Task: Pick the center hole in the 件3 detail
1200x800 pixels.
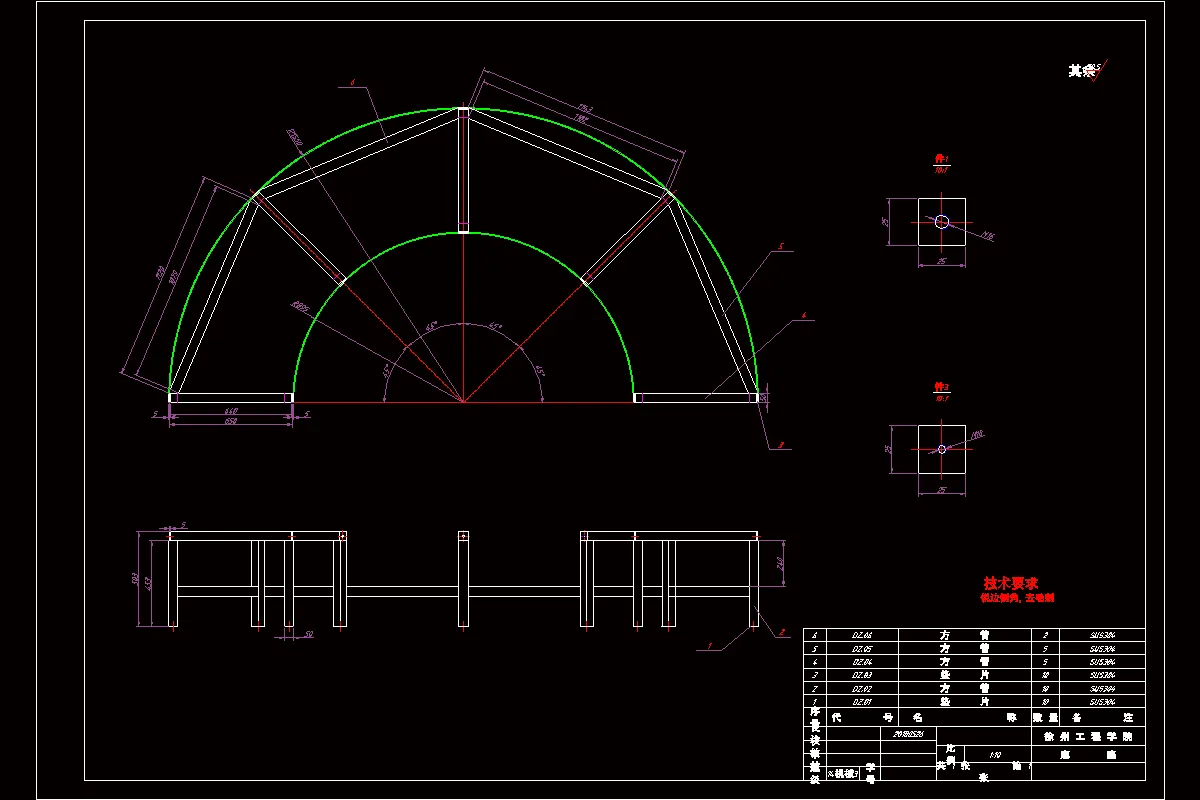Action: click(x=942, y=449)
